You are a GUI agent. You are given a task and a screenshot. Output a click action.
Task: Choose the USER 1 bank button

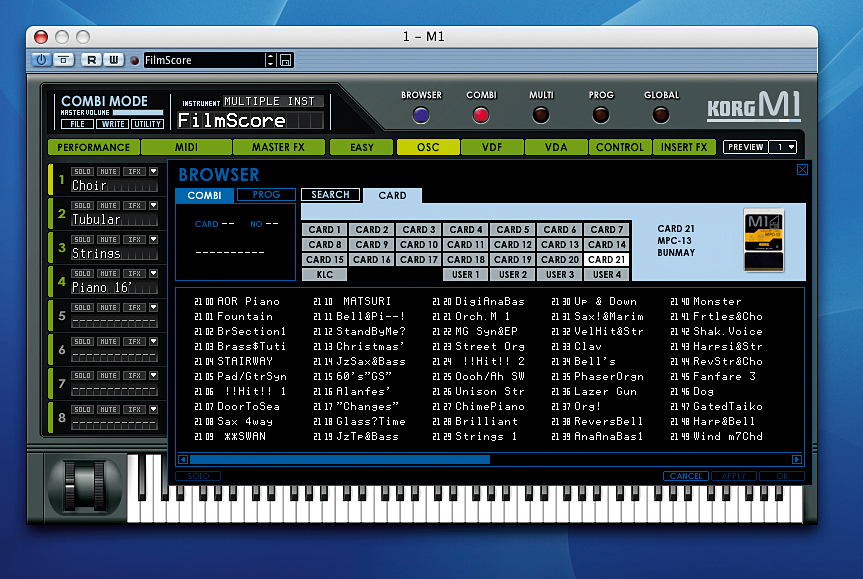[x=466, y=275]
